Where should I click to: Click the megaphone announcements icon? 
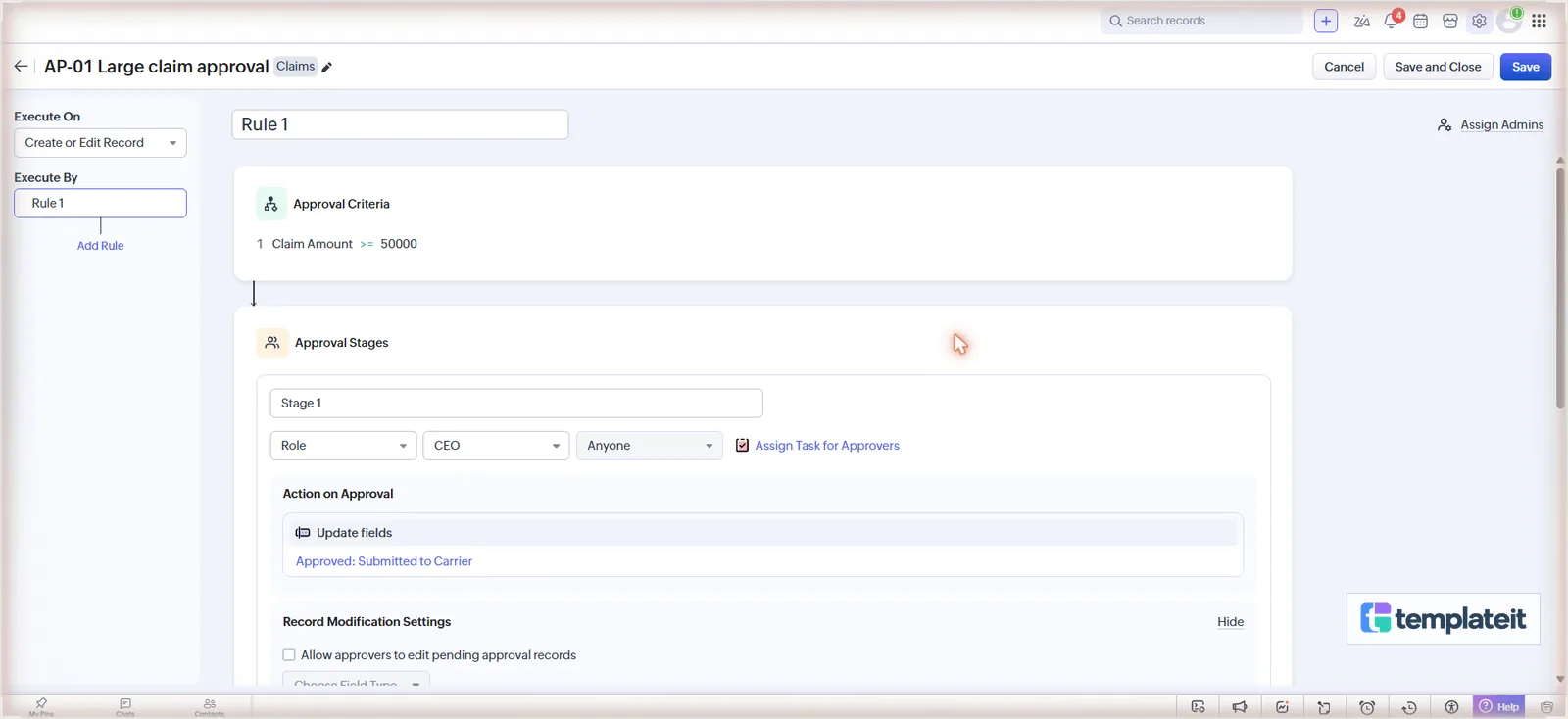point(1240,707)
